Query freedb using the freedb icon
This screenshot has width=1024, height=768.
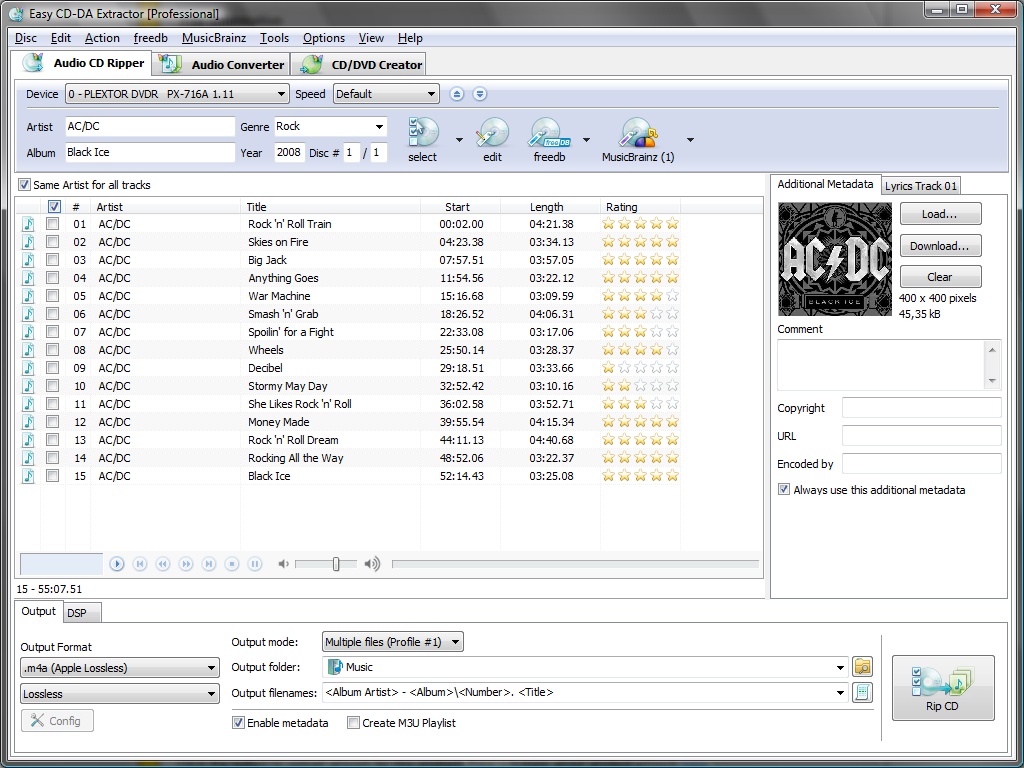point(549,134)
